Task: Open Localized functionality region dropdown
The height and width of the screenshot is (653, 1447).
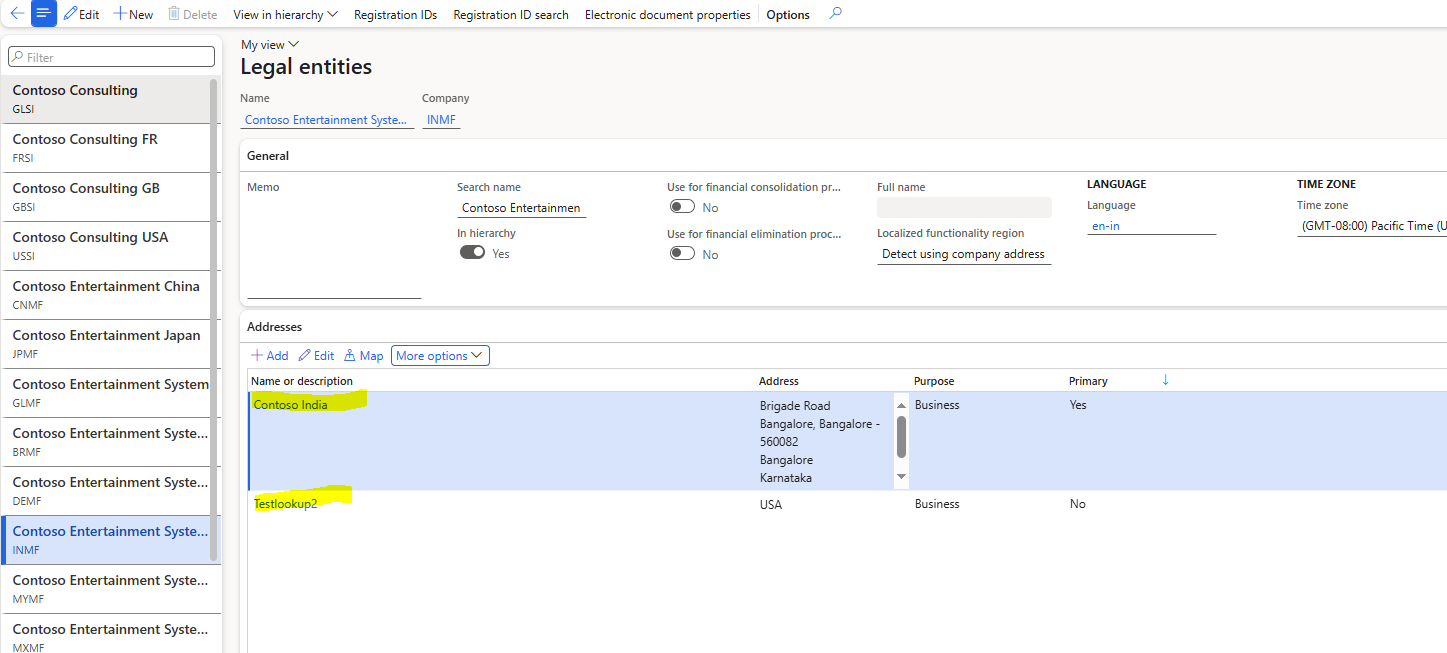Action: click(964, 254)
